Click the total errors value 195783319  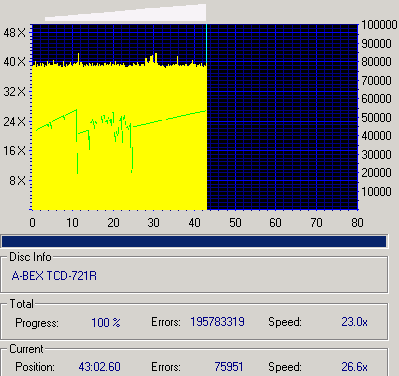pyautogui.click(x=217, y=322)
